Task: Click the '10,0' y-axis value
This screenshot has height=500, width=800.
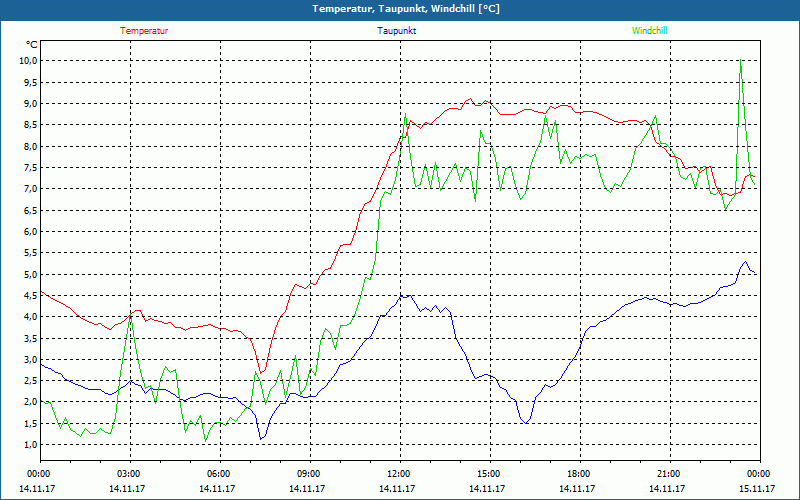Action: 29,61
